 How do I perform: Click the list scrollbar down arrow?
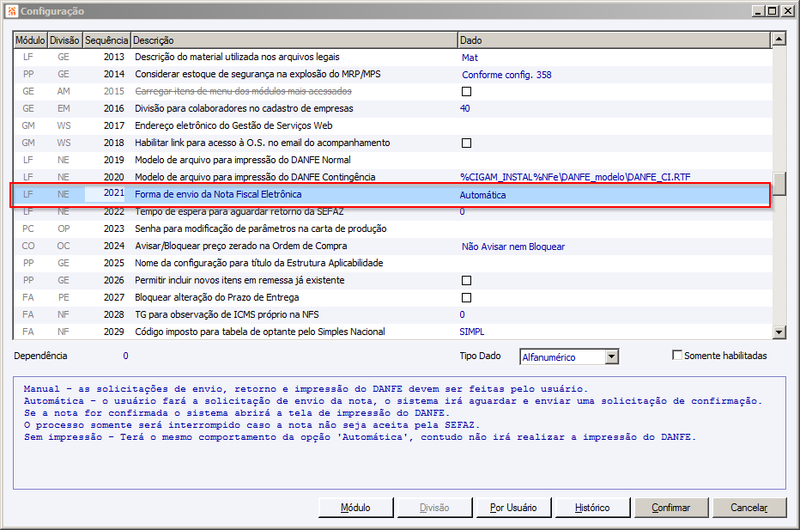click(x=779, y=332)
